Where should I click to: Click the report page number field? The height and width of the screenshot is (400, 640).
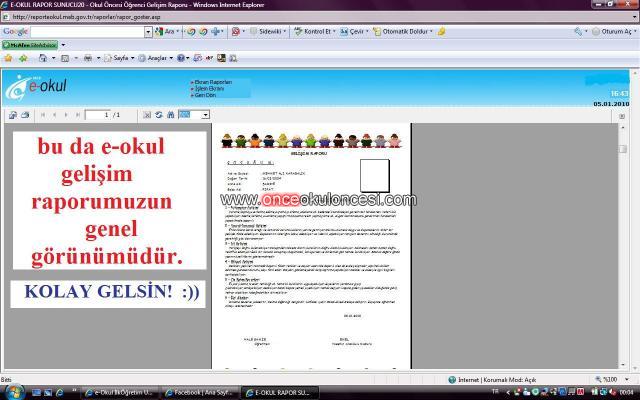tap(98, 116)
